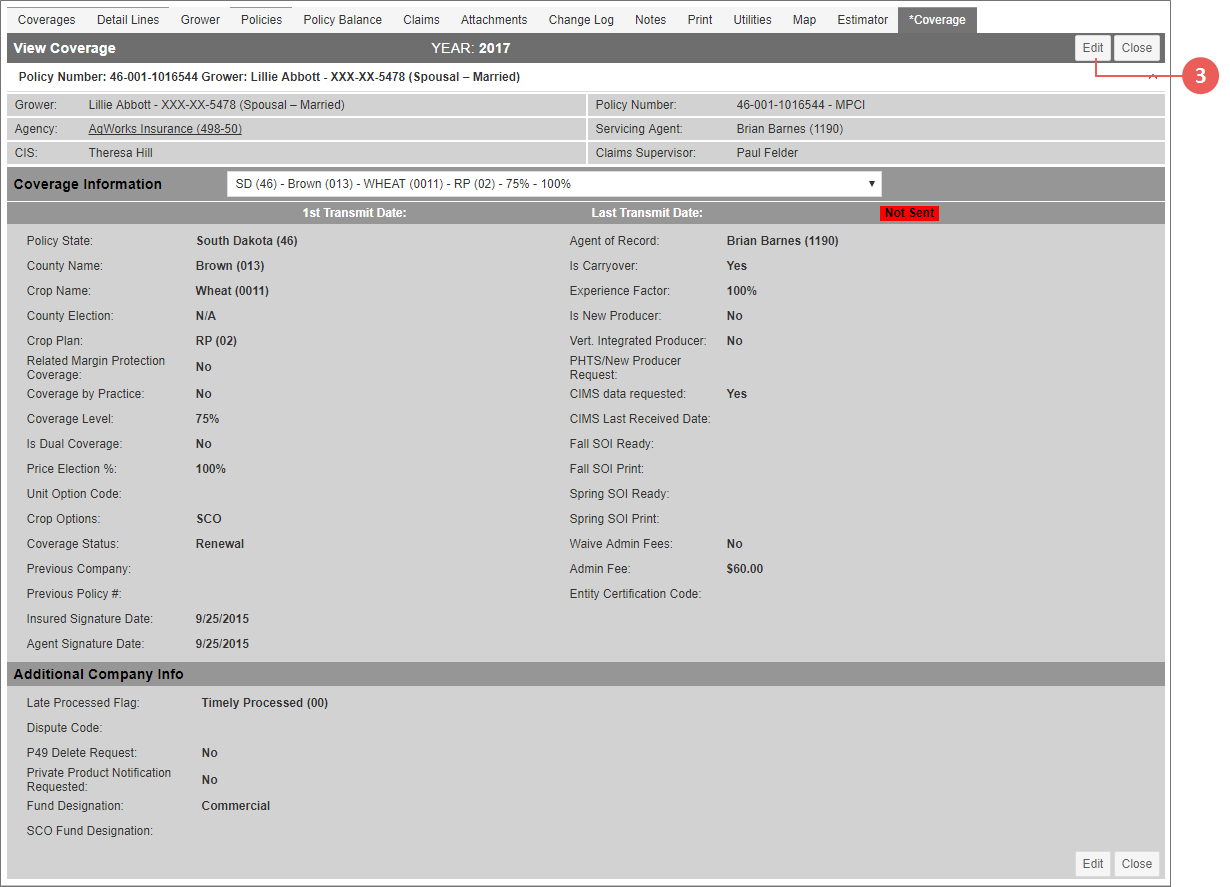Go to the Policies tab
This screenshot has height=887, width=1230.
262,20
